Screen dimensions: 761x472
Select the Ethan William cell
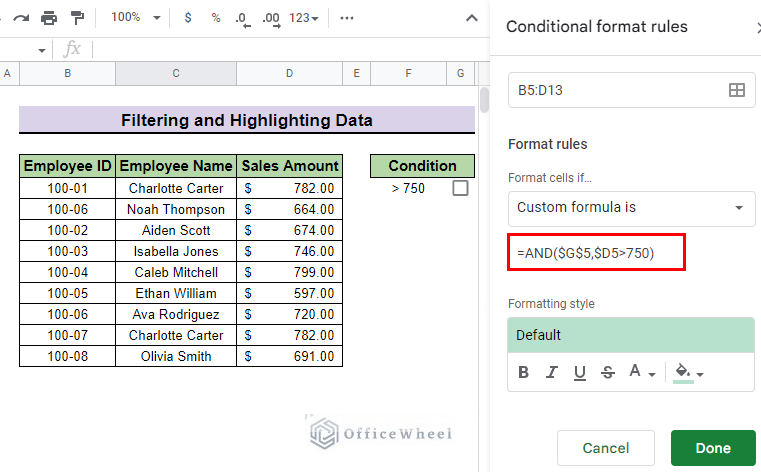click(176, 293)
